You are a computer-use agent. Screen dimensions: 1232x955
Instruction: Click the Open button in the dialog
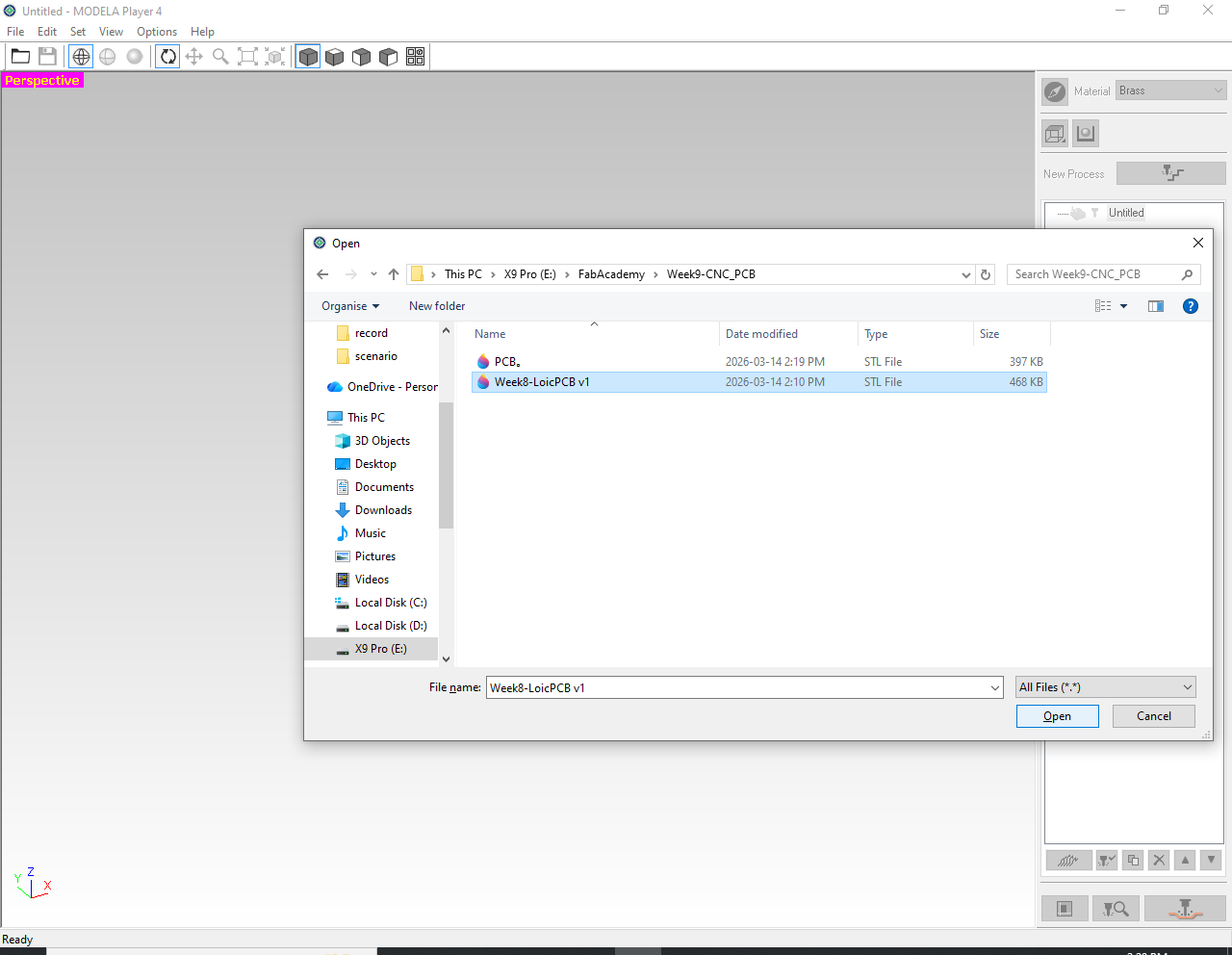point(1057,716)
